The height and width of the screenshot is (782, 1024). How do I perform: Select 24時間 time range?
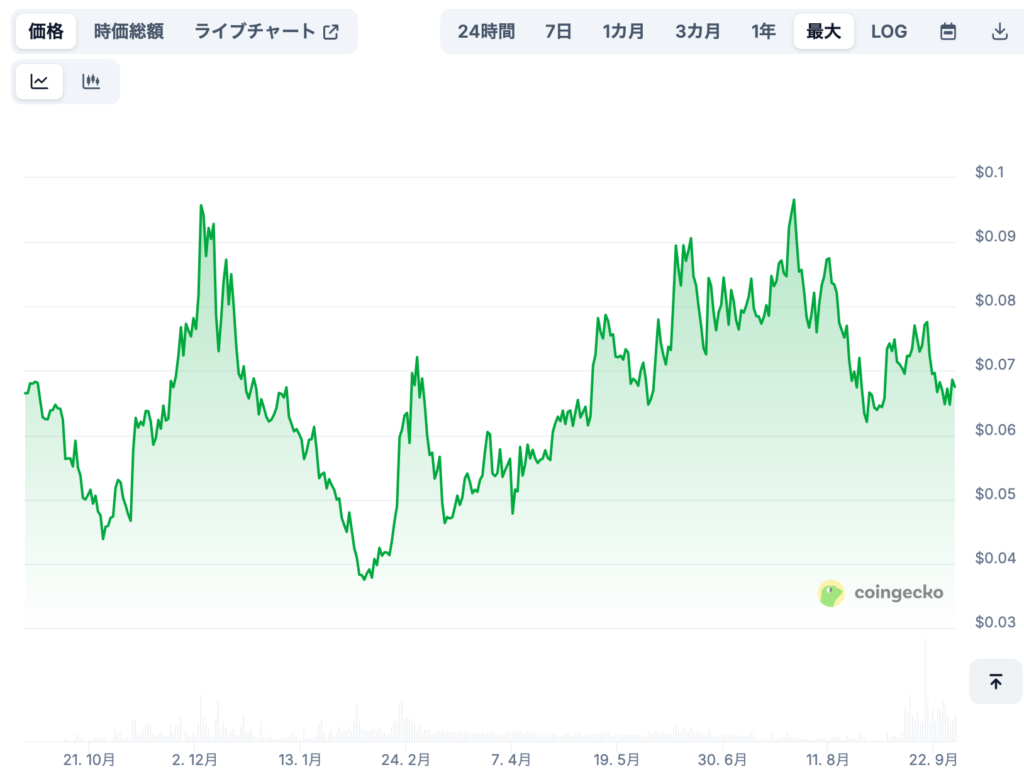coord(486,31)
